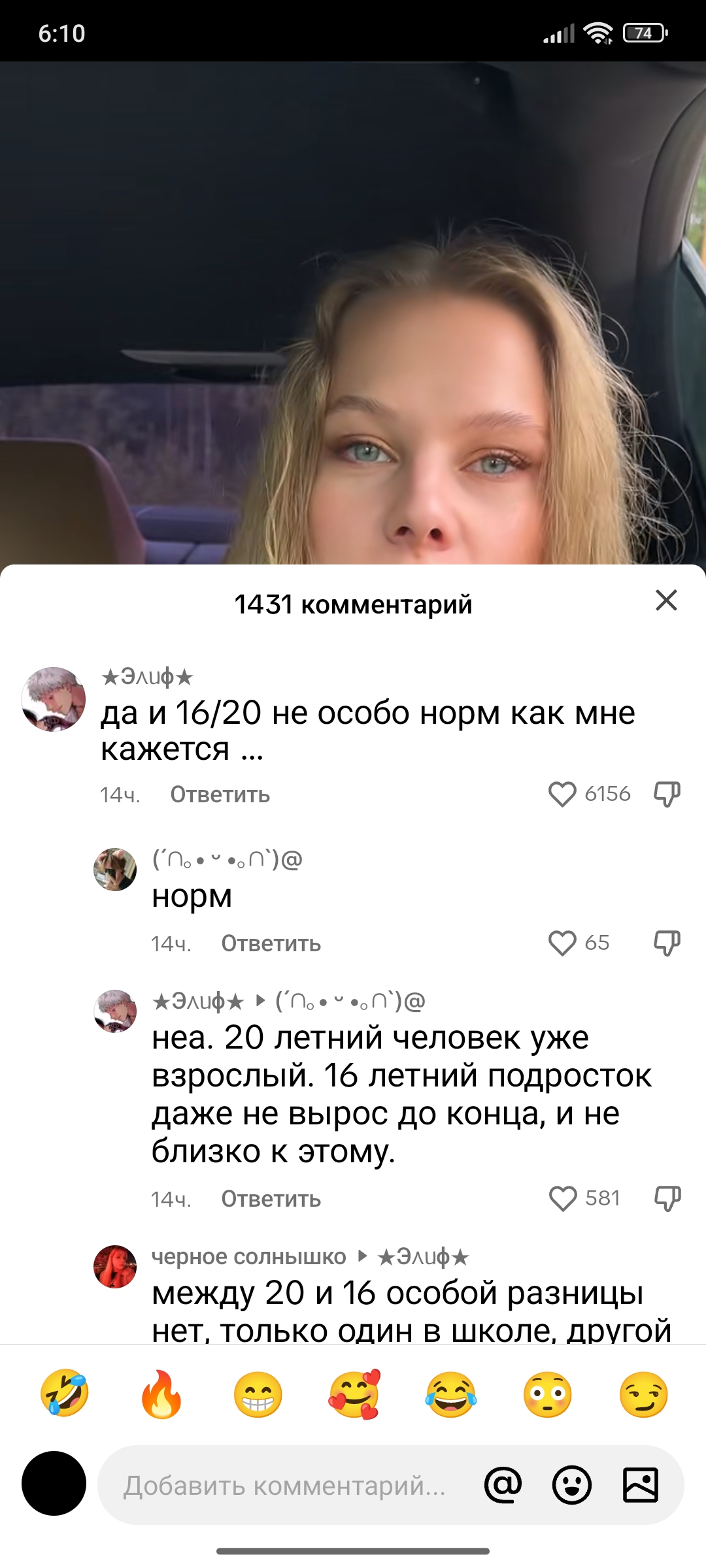The width and height of the screenshot is (706, 1568).
Task: Like the reply with 581 likes
Action: pos(563,1199)
